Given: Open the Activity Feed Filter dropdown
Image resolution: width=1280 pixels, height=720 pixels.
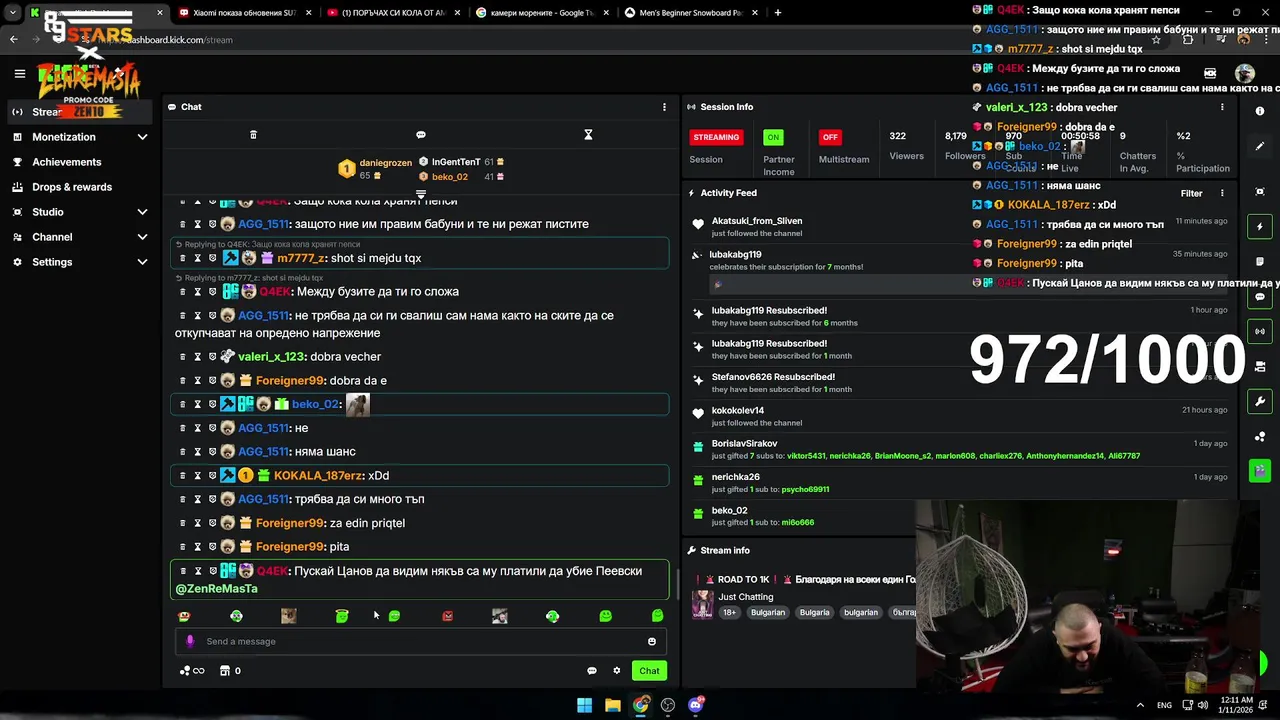Looking at the screenshot, I should tap(1191, 193).
